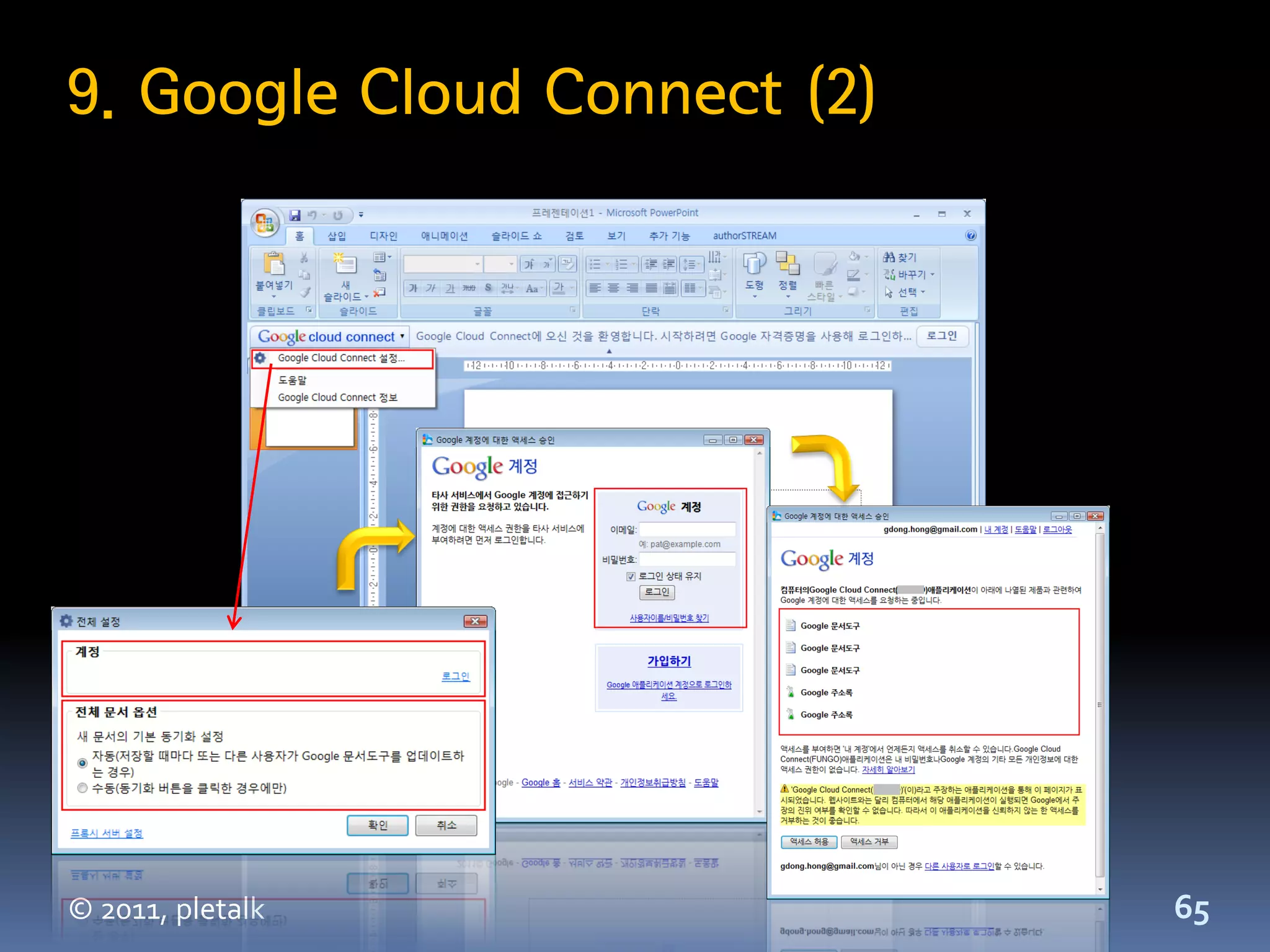1270x952 pixels.
Task: Expand the Google cloud connect dropdown arrow
Action: point(402,337)
